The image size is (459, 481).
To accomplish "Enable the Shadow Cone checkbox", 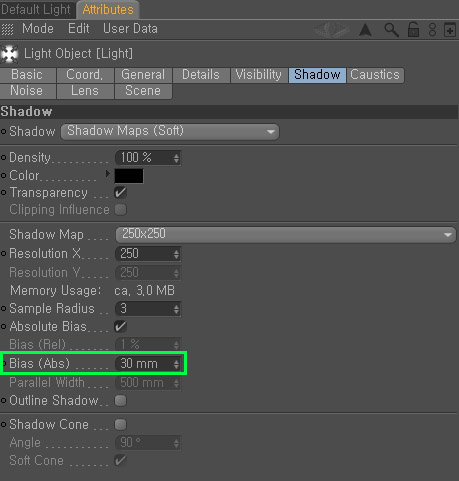I will coord(120,424).
